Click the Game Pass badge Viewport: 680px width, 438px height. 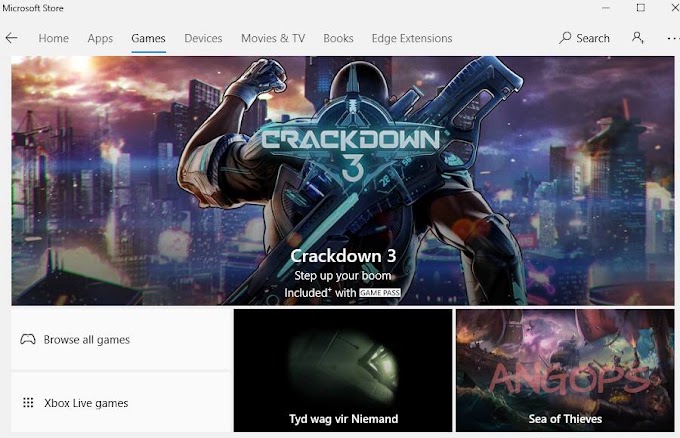point(379,293)
